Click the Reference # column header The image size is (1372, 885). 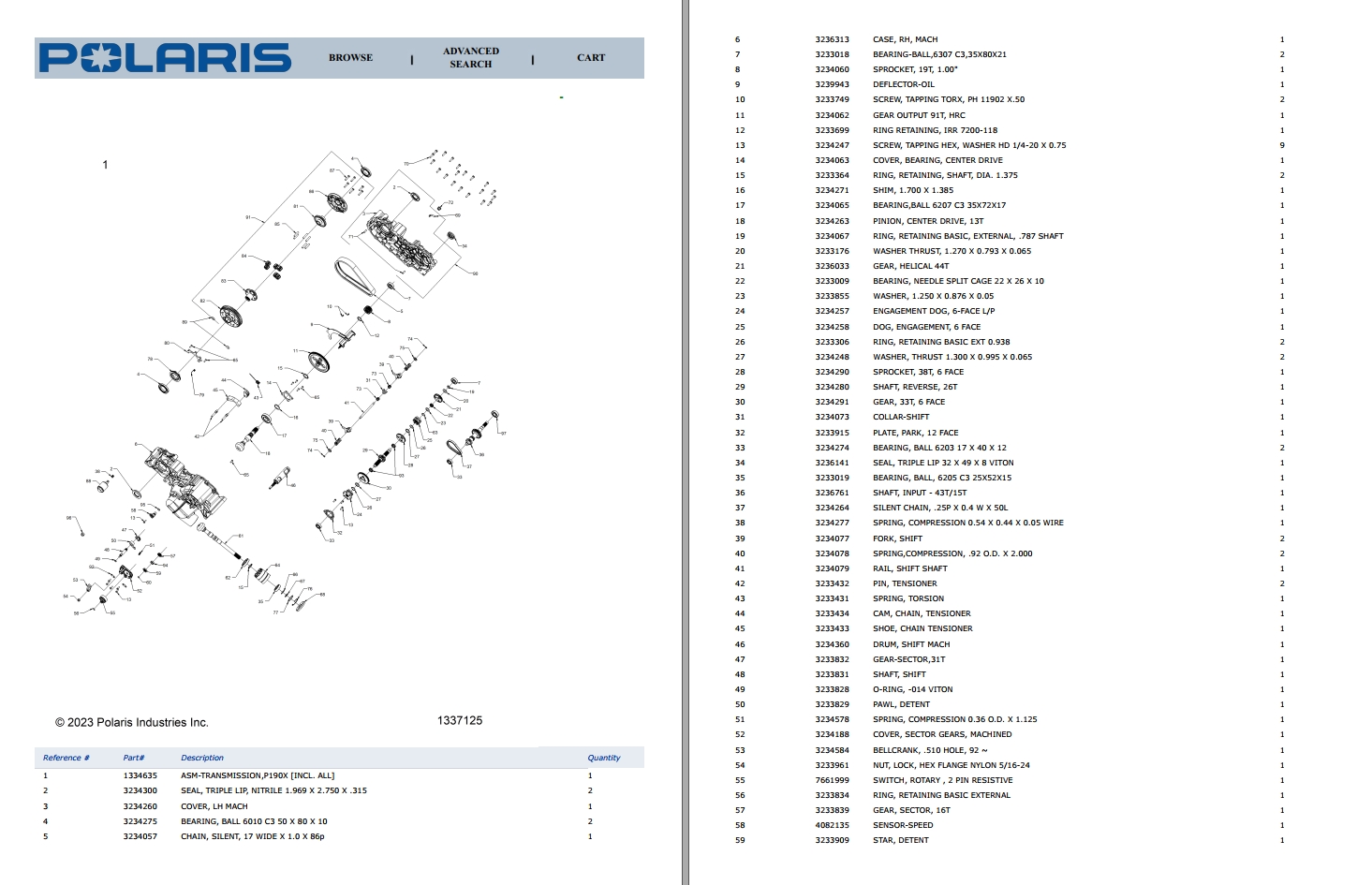tap(66, 757)
